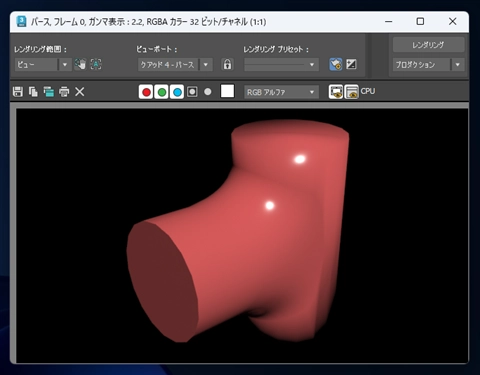Toggle UI overlay button left of CPU
The image size is (480, 375).
coord(336,92)
